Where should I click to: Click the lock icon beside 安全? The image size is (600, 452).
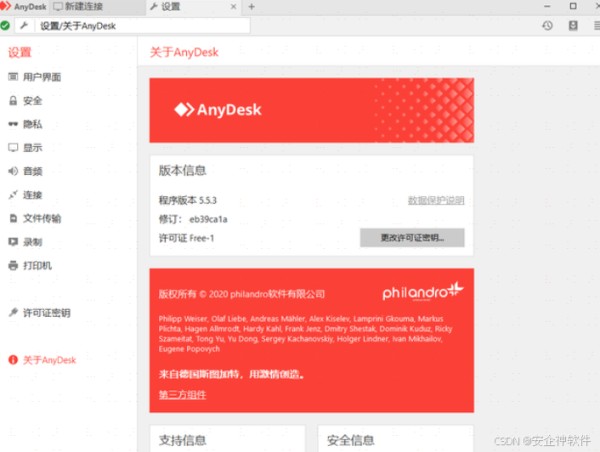(13, 101)
